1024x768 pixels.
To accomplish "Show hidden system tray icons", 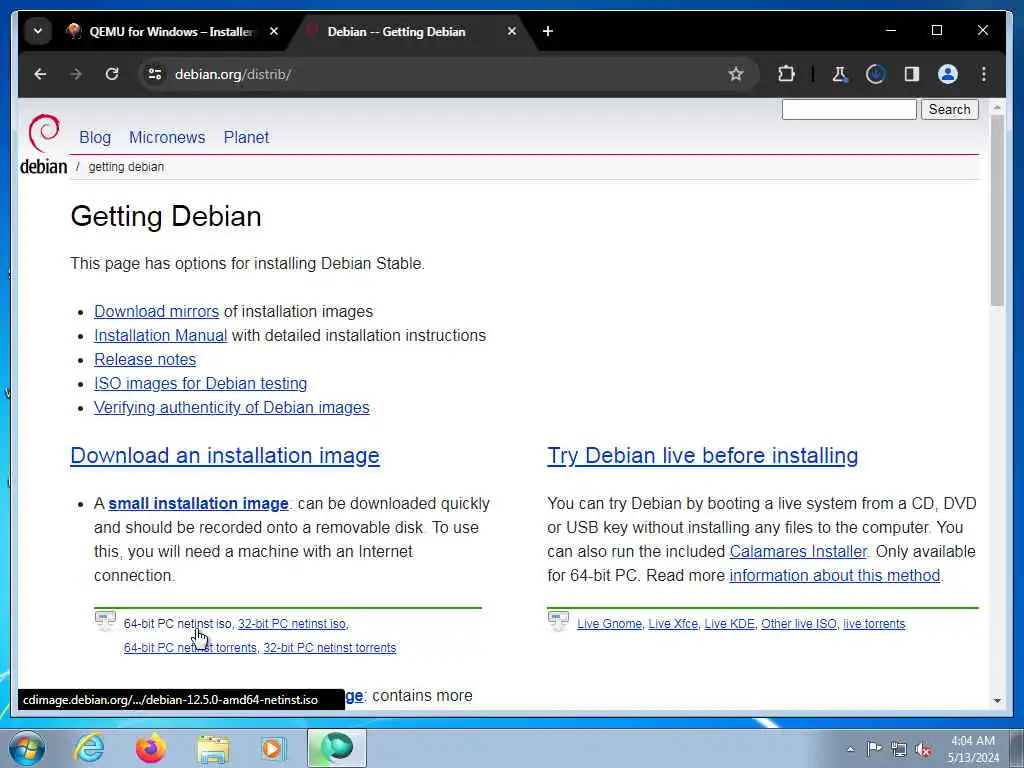I will 850,750.
